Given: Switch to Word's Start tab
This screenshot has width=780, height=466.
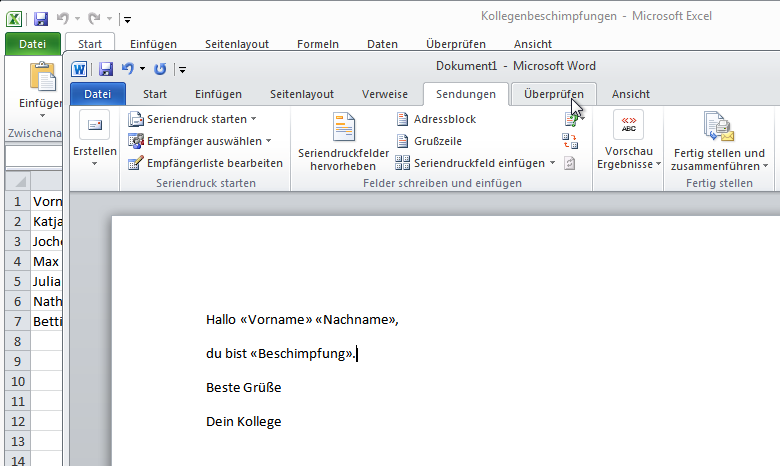Looking at the screenshot, I should 155,94.
